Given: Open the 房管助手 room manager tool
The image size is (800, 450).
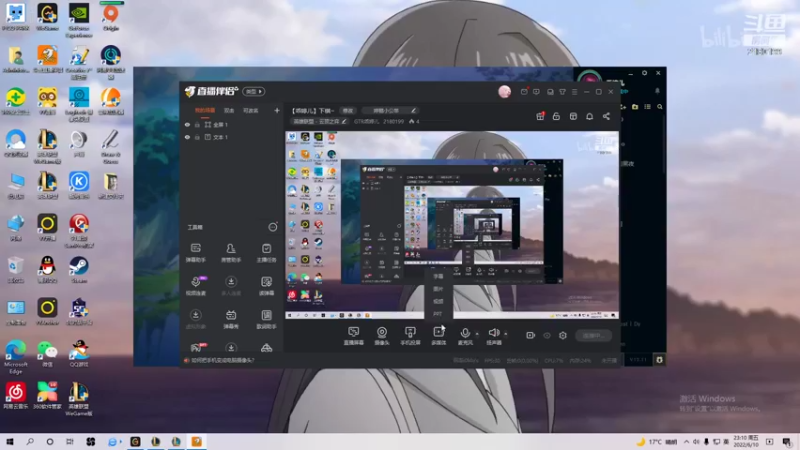Looking at the screenshot, I should pyautogui.click(x=231, y=253).
